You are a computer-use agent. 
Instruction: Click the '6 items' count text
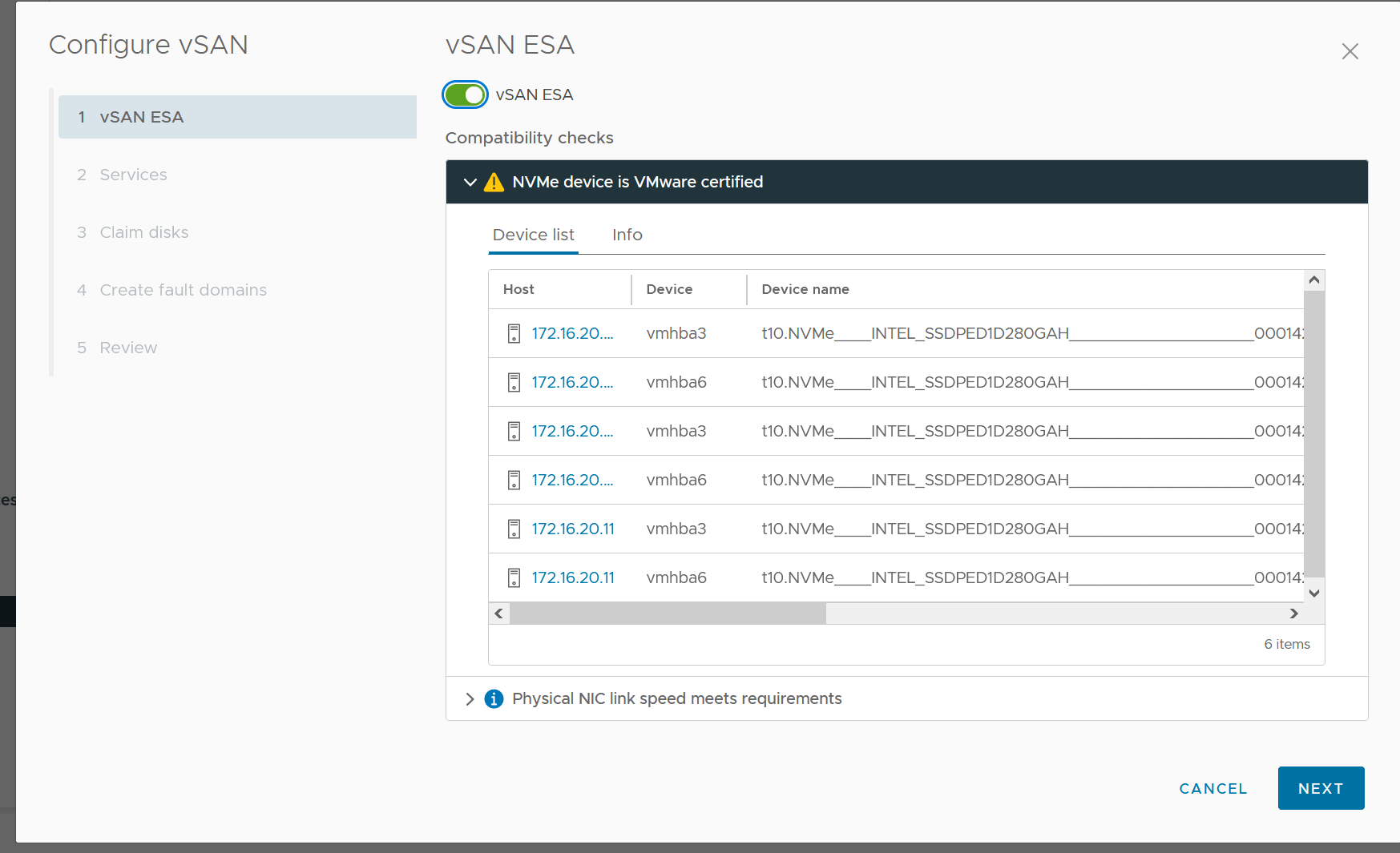click(1287, 644)
